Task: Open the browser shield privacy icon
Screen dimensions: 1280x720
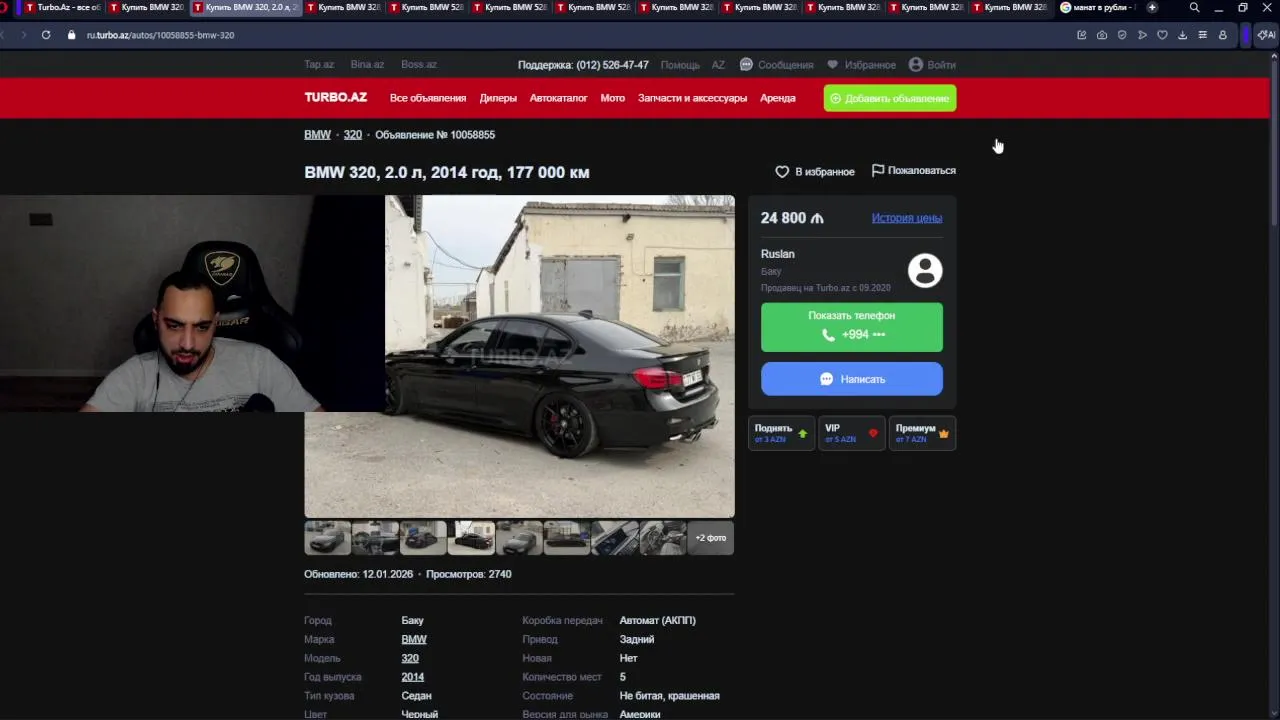Action: pyautogui.click(x=1122, y=35)
